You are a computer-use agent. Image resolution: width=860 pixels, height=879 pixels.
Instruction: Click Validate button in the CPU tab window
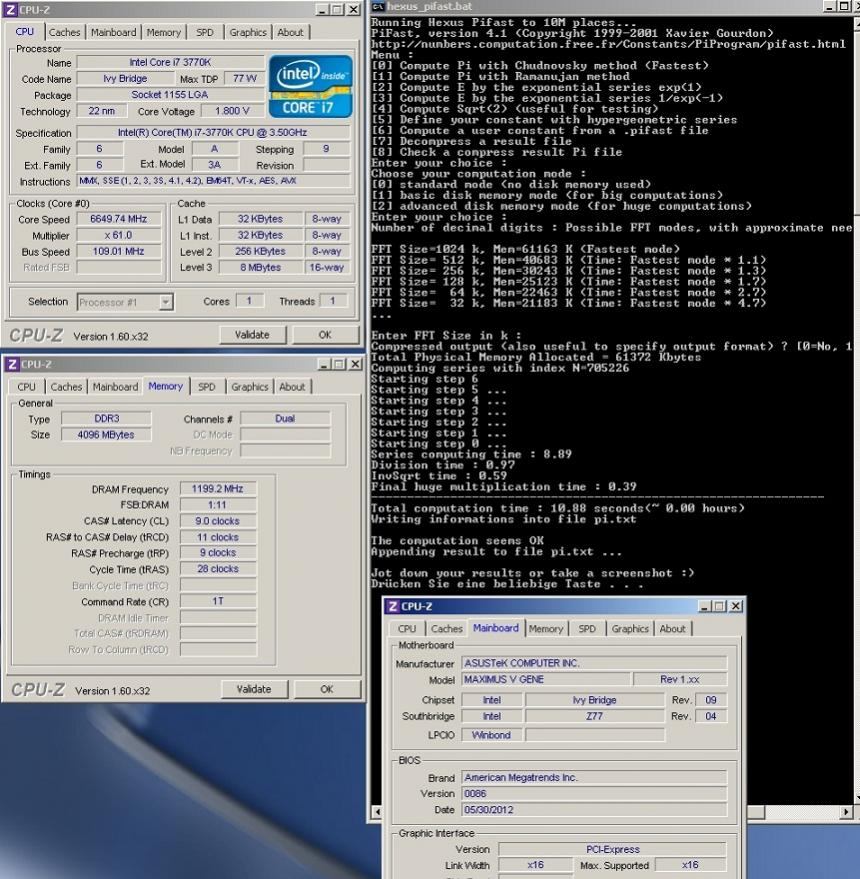pyautogui.click(x=252, y=335)
